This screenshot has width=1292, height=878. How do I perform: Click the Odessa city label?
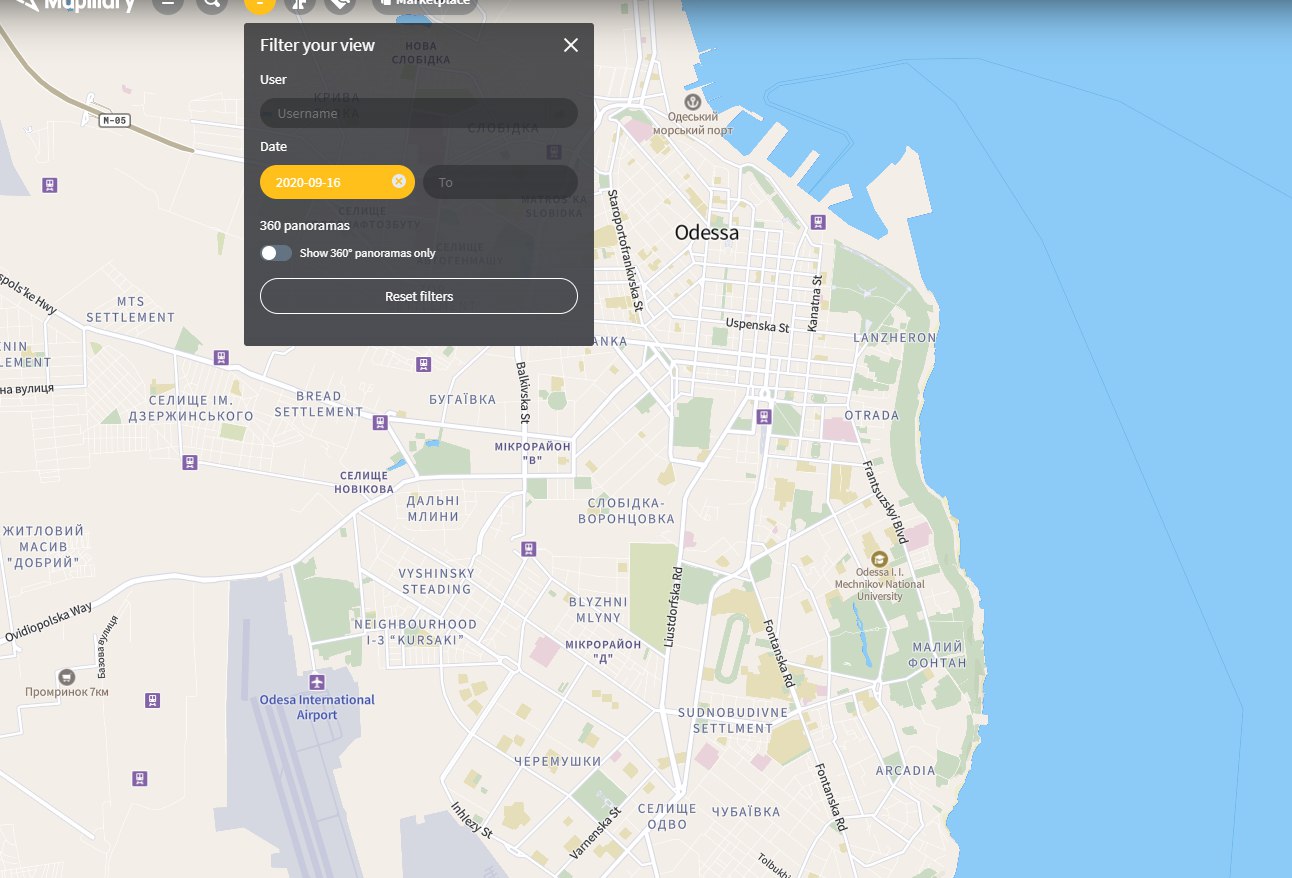pos(707,232)
